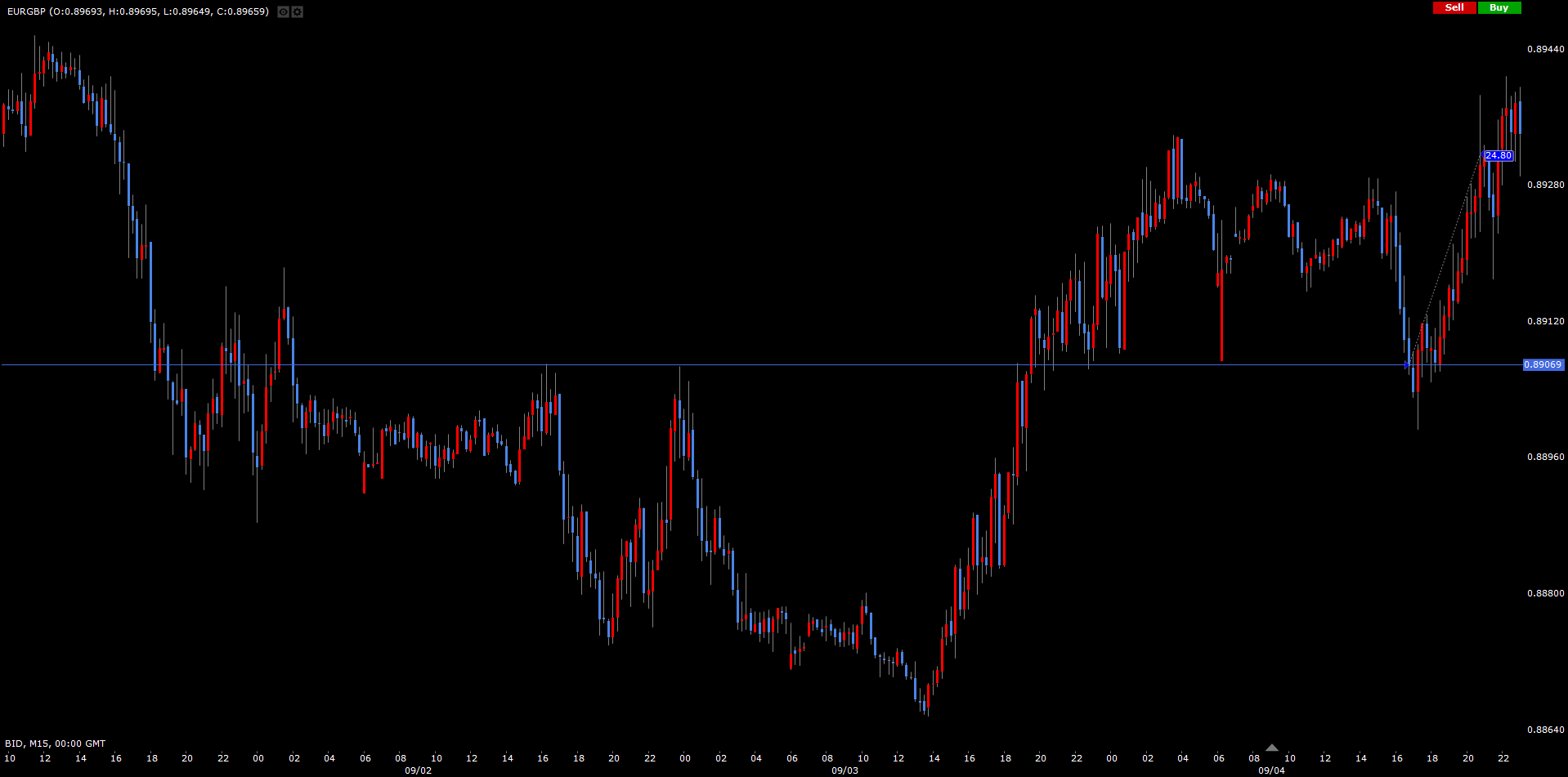Click the 09/03 date label on time axis
1568x777 pixels.
pos(844,770)
